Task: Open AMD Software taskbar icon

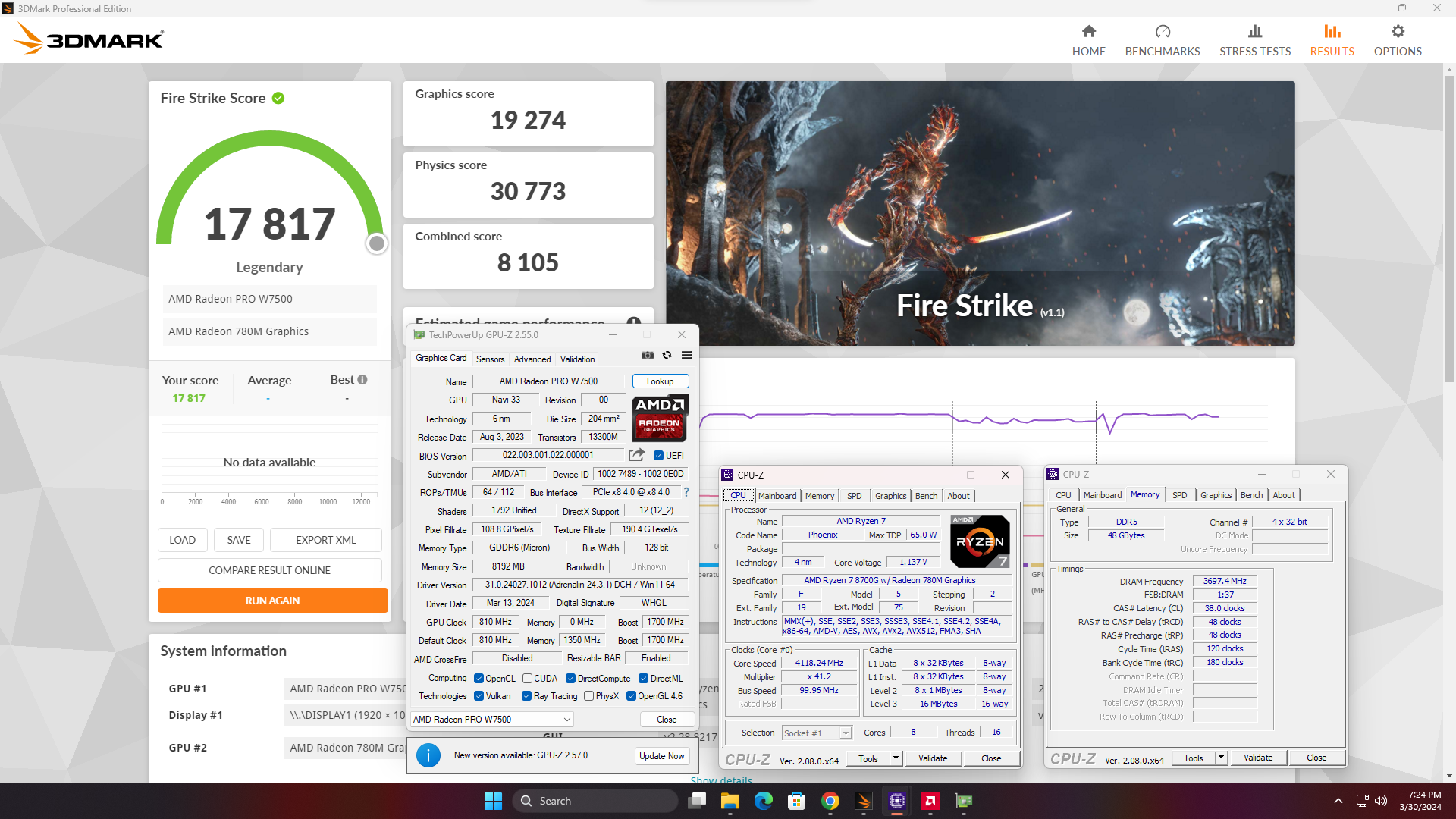Action: click(x=930, y=801)
